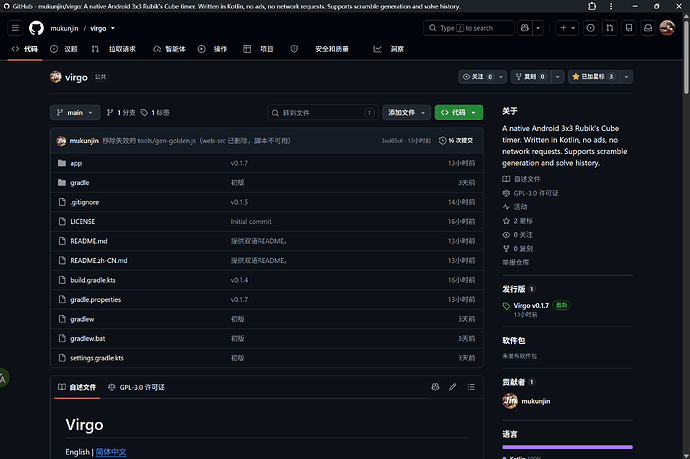Open the GitHub homepage logo
Viewport: 690px width, 459px height.
tap(36, 28)
